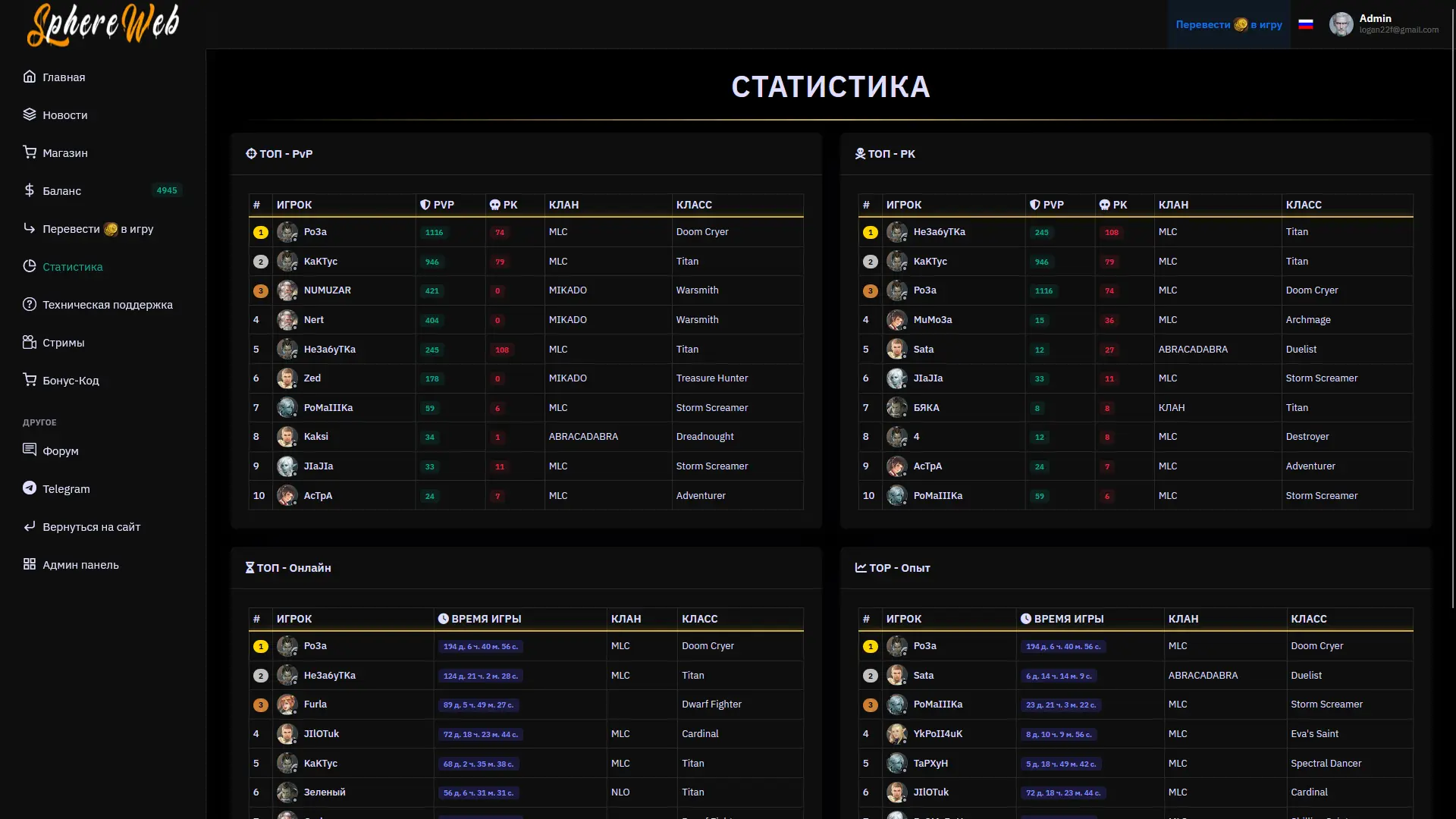This screenshot has width=1456, height=819.
Task: Click the home icon beside Главная
Action: click(x=30, y=77)
